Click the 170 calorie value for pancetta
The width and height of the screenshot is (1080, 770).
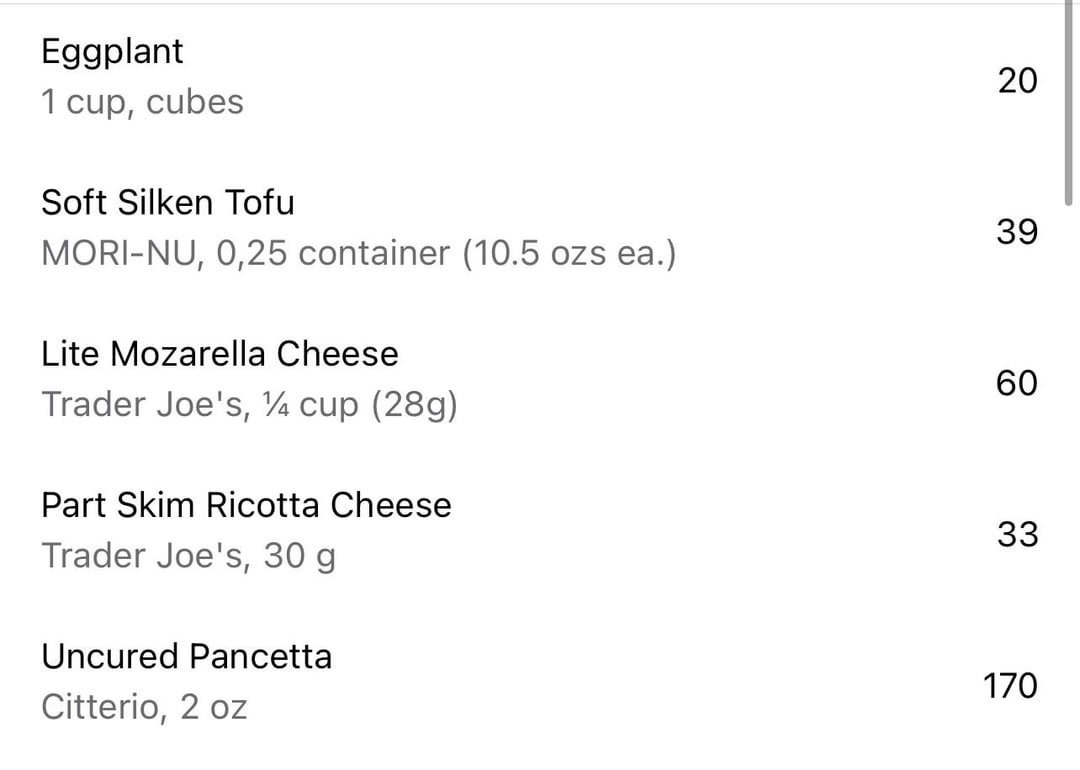[1010, 686]
